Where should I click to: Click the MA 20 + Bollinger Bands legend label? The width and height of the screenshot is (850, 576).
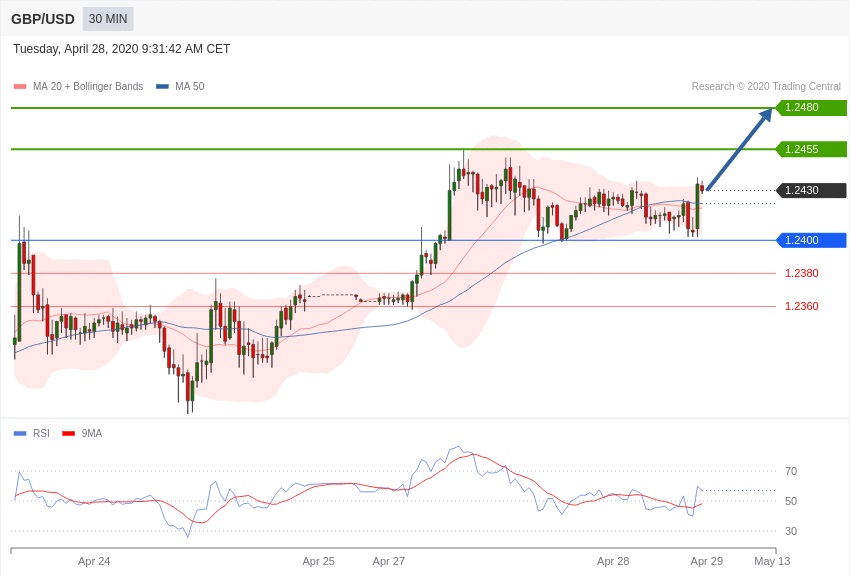point(88,86)
